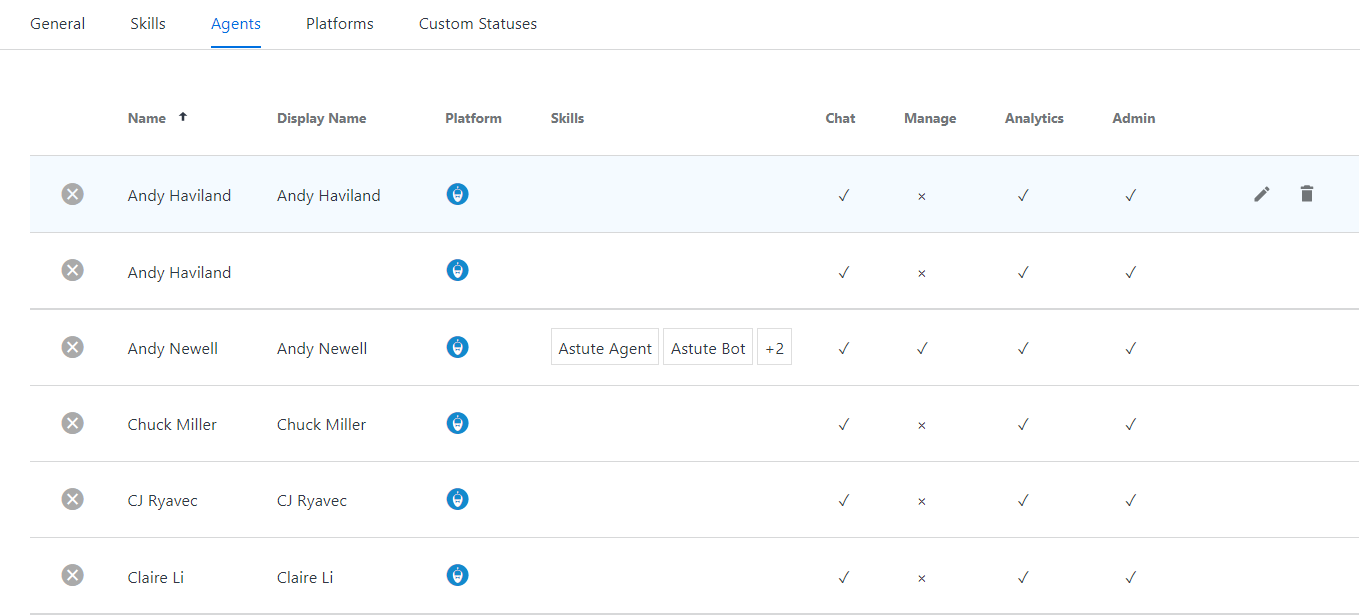Toggle the Chat checkmark for CJ Ryavec
The height and width of the screenshot is (615, 1360).
tap(843, 500)
